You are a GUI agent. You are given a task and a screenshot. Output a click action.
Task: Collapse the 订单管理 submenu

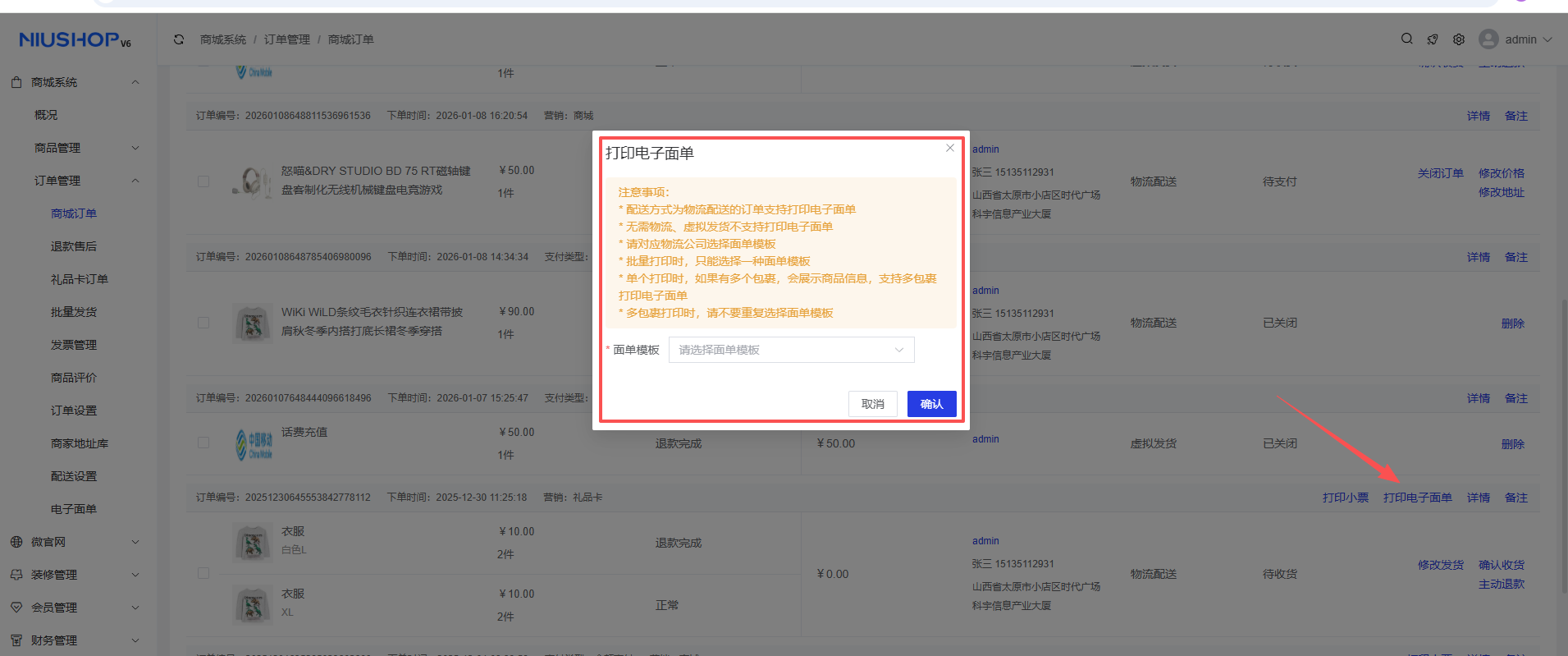pyautogui.click(x=135, y=181)
